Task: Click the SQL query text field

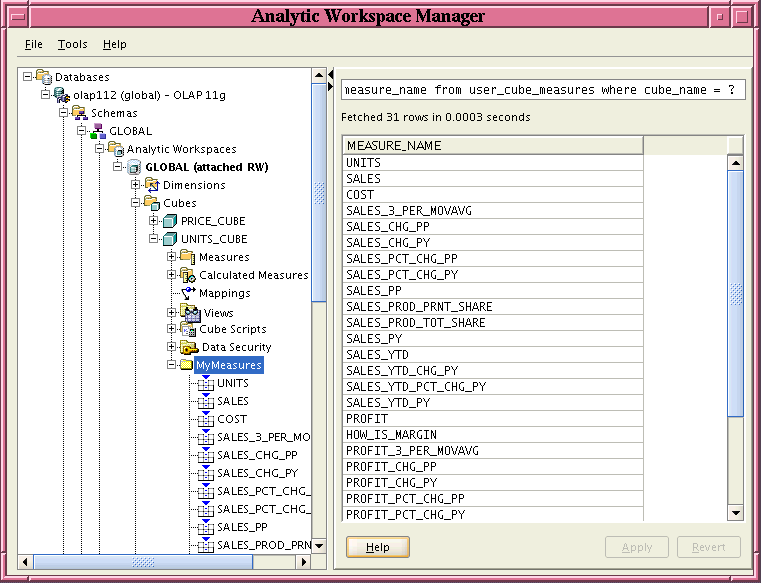Action: point(541,90)
